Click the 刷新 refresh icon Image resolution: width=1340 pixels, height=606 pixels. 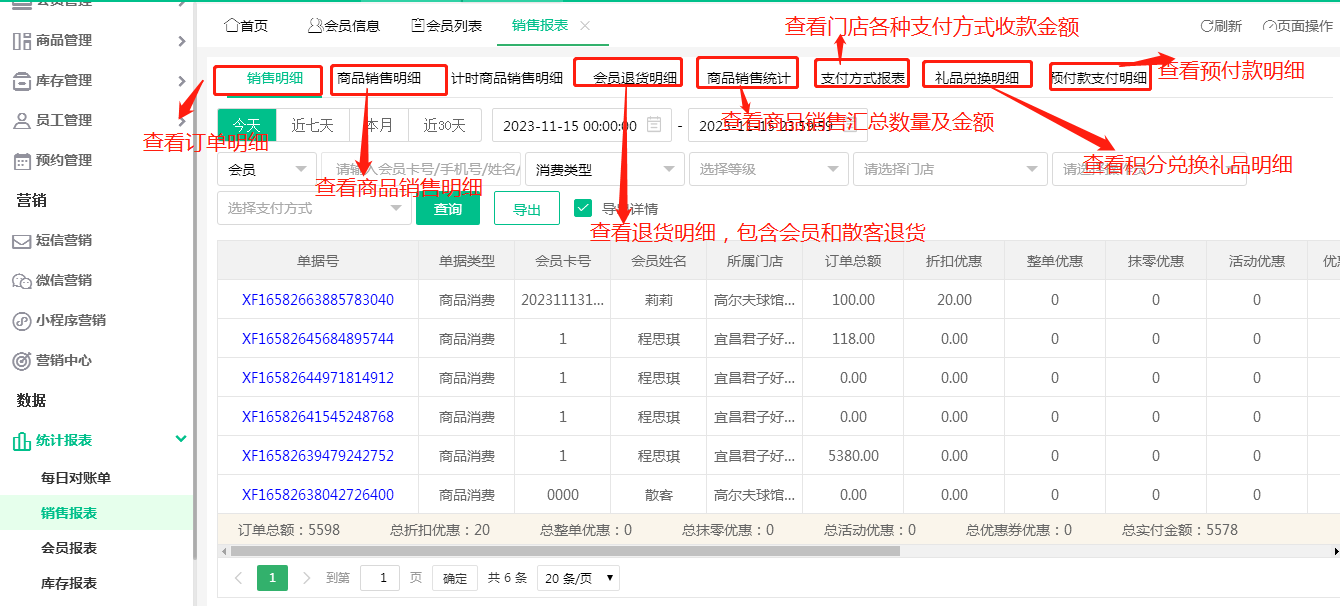click(1205, 27)
